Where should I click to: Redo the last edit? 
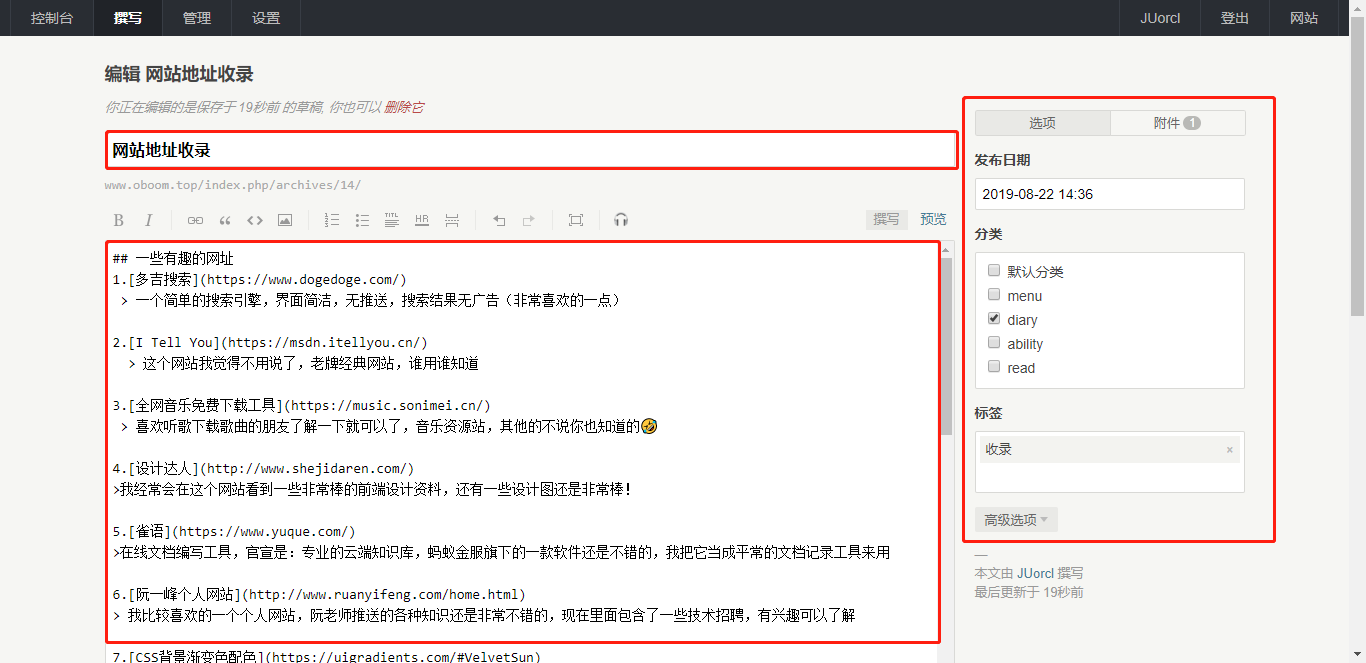tap(529, 220)
